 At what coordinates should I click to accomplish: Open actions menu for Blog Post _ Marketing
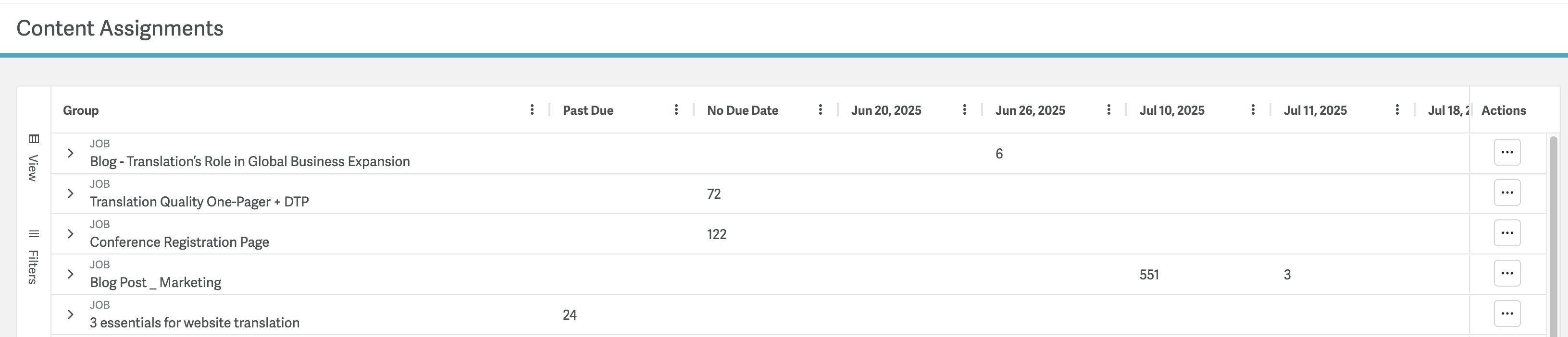[1507, 273]
